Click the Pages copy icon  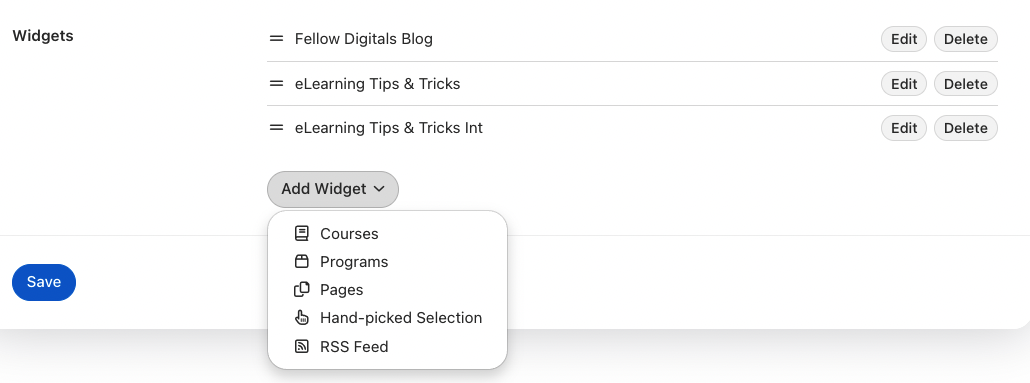pyautogui.click(x=302, y=290)
